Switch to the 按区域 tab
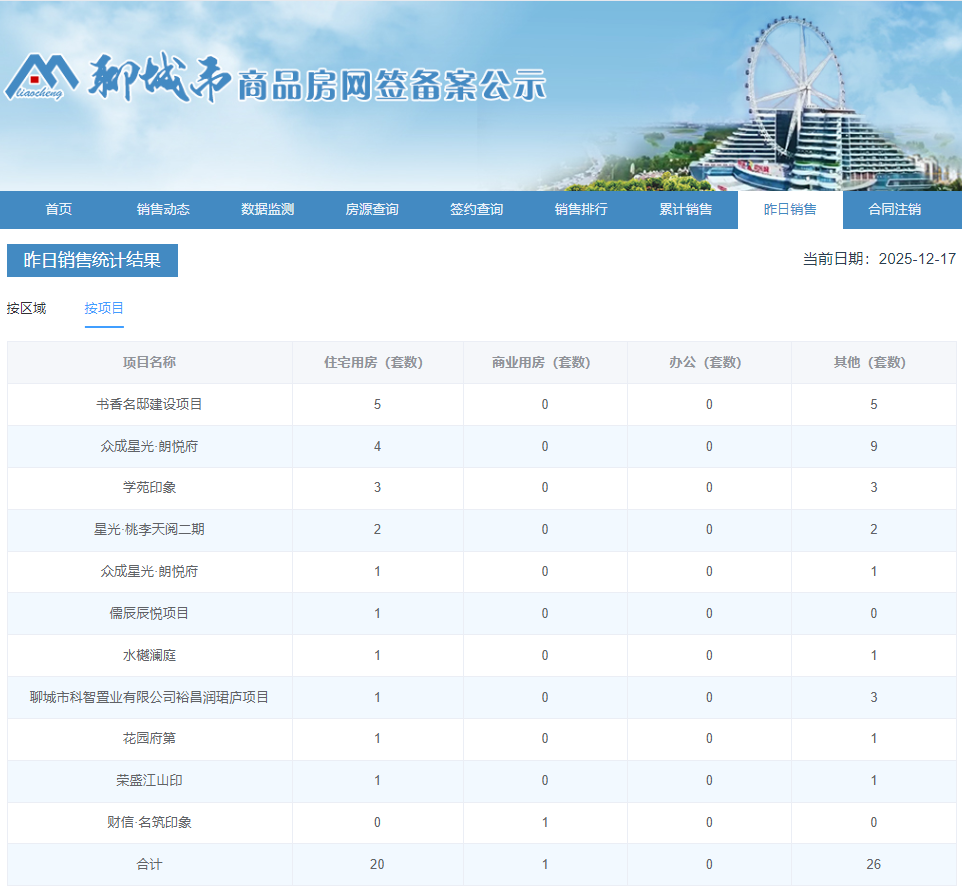This screenshot has width=962, height=892. click(27, 308)
